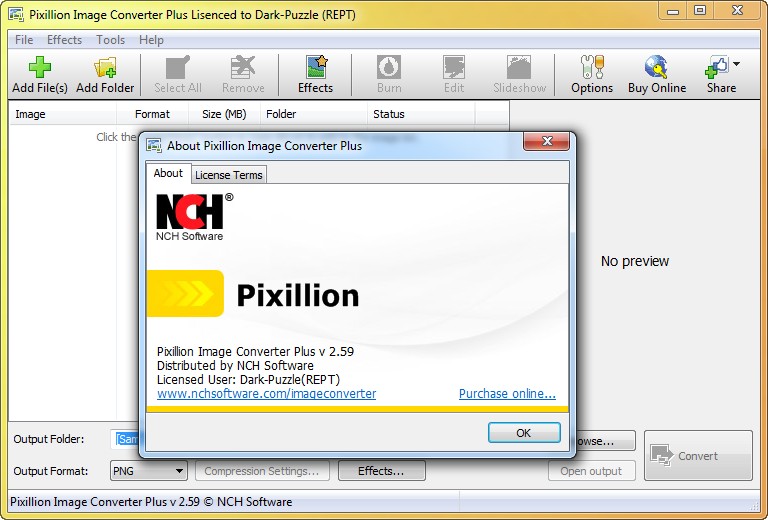This screenshot has width=768, height=520.
Task: Click 'Distributed by NCH Software' text
Action: pyautogui.click(x=235, y=366)
